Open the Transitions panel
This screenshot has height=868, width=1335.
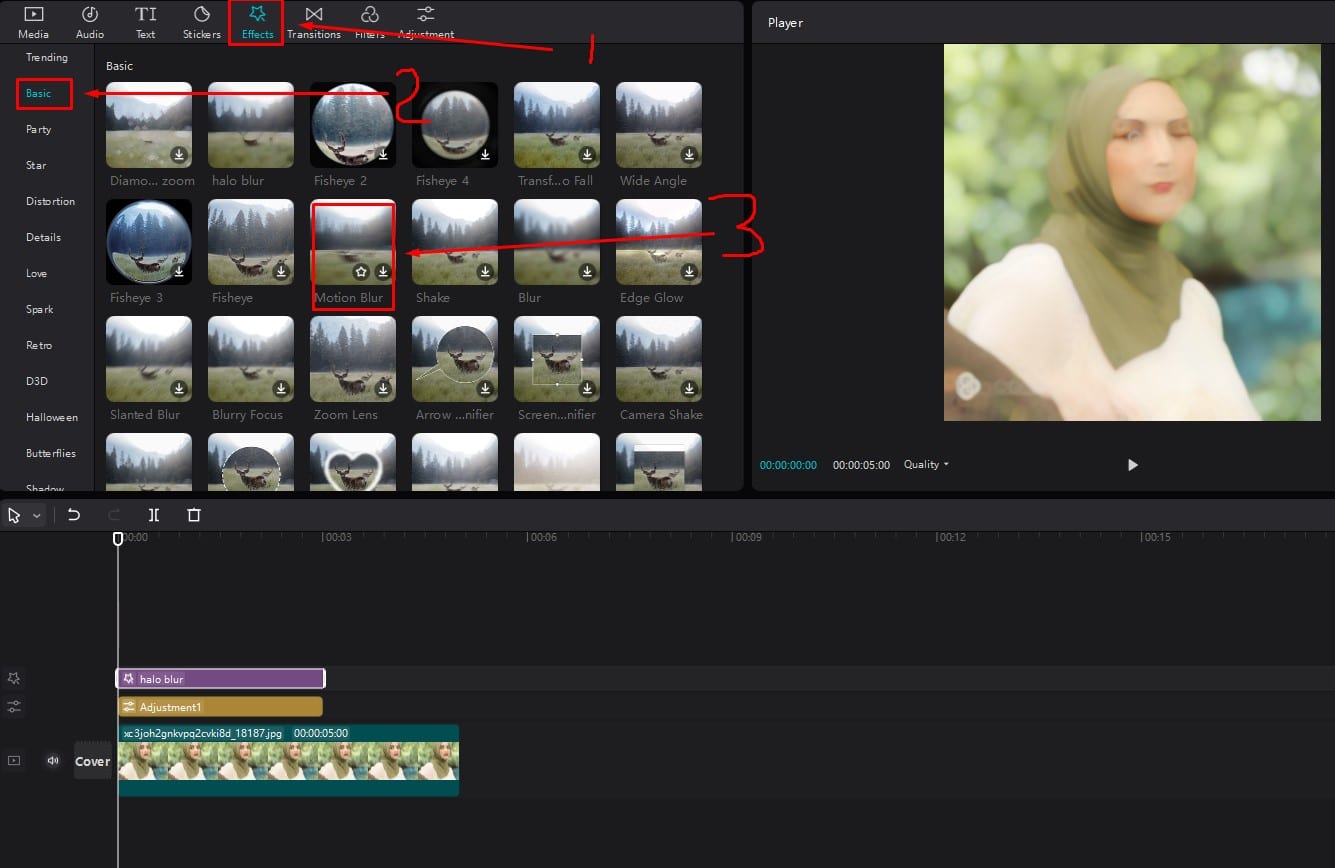click(x=313, y=21)
